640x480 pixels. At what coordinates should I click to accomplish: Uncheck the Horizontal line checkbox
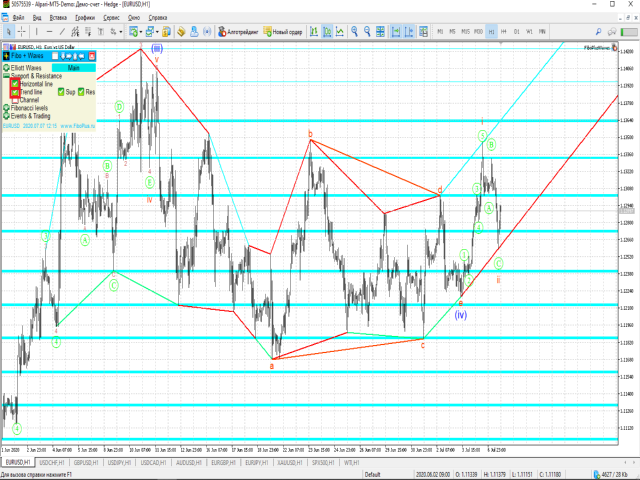(15, 84)
